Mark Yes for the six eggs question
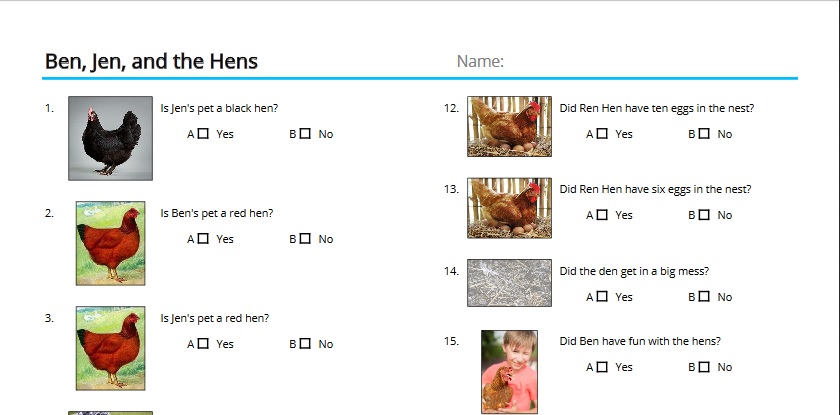The width and height of the screenshot is (840, 415). [602, 215]
